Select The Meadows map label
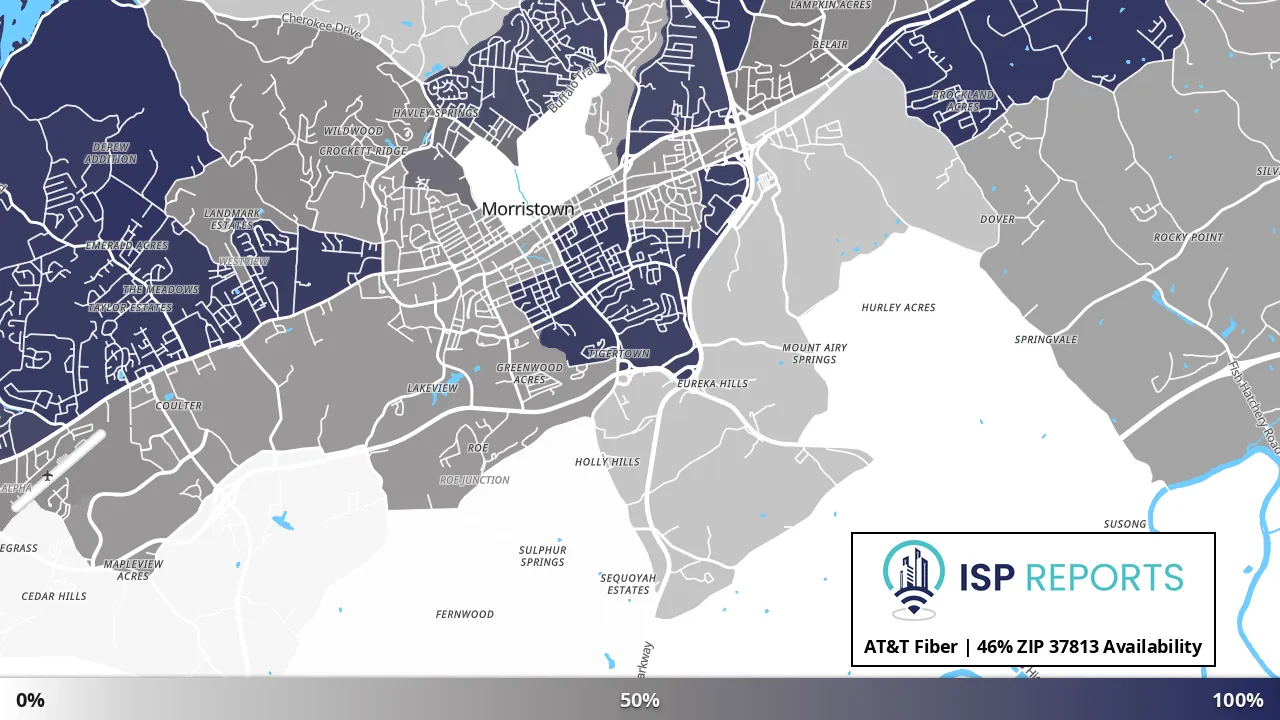The width and height of the screenshot is (1280, 720). [161, 290]
